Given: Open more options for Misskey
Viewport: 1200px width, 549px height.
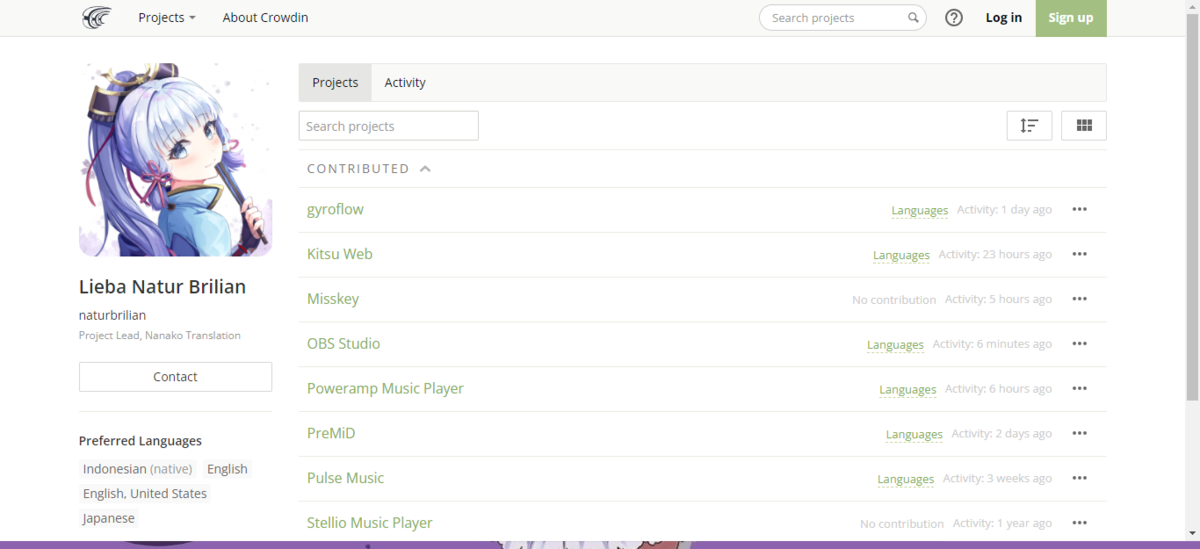Looking at the screenshot, I should (1079, 299).
